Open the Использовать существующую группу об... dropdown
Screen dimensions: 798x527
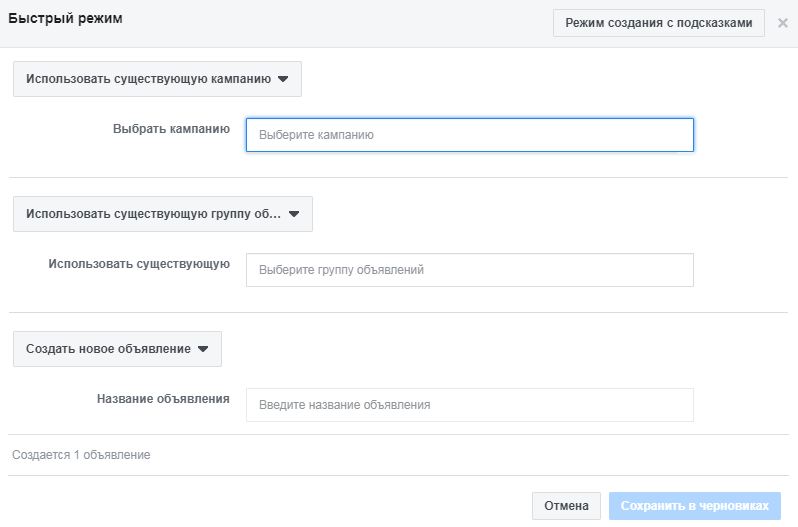pos(162,214)
